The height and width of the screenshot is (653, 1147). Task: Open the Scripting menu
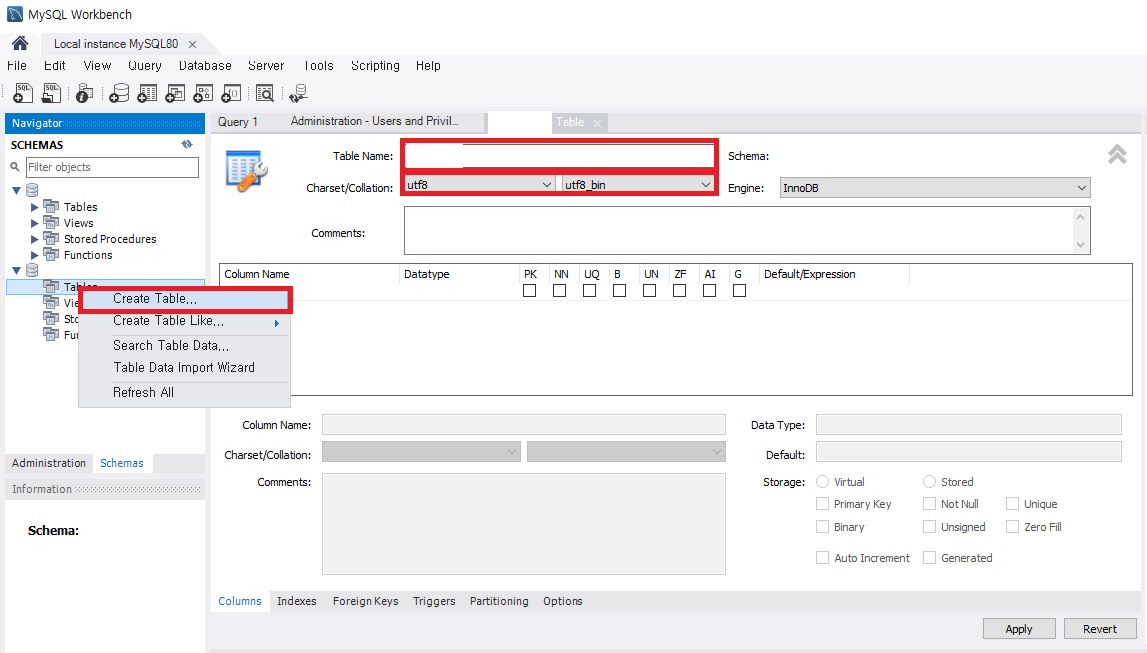pos(375,66)
